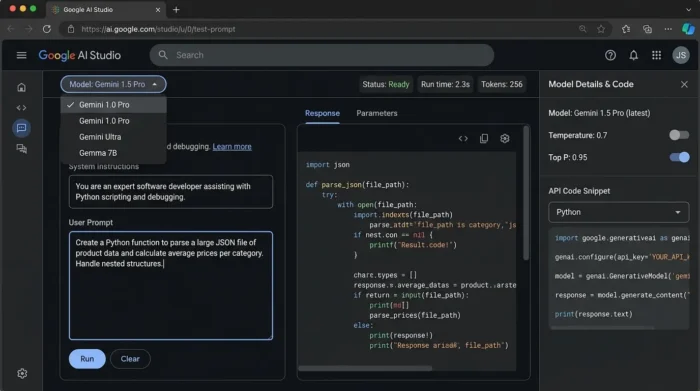Expand the browser tab list chevron
700x391 pixels.
click(688, 9)
